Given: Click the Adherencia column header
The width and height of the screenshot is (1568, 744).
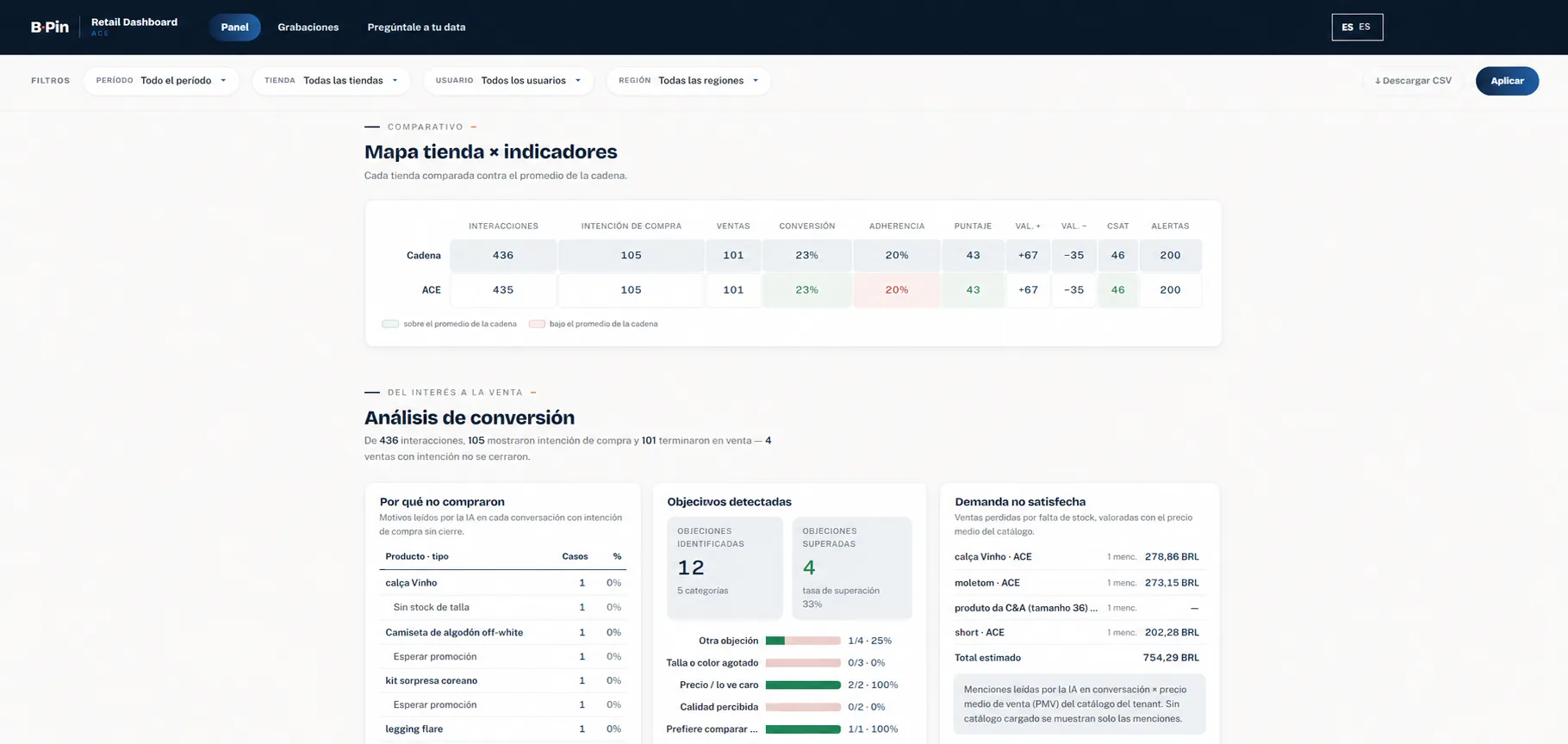Looking at the screenshot, I should tap(896, 226).
